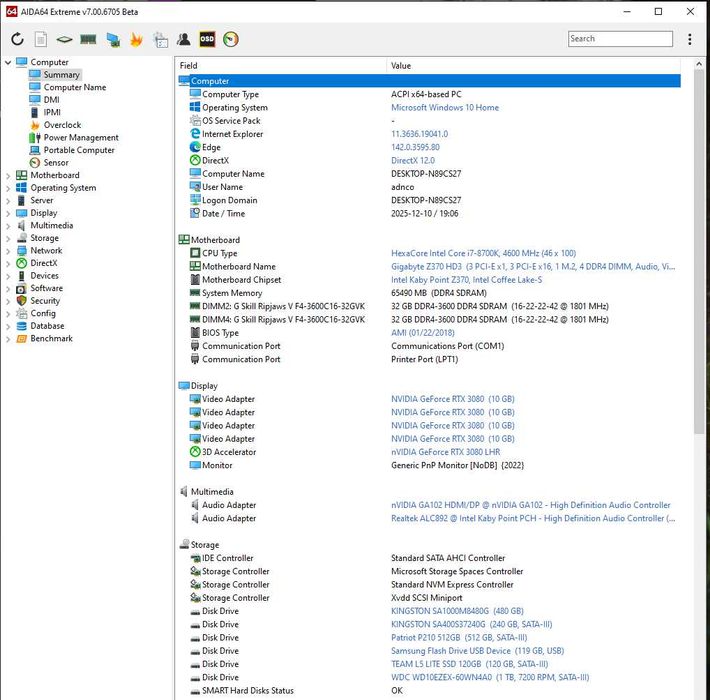Open the motherboard chip toolbar icon
The width and height of the screenshot is (710, 700).
(x=64, y=39)
